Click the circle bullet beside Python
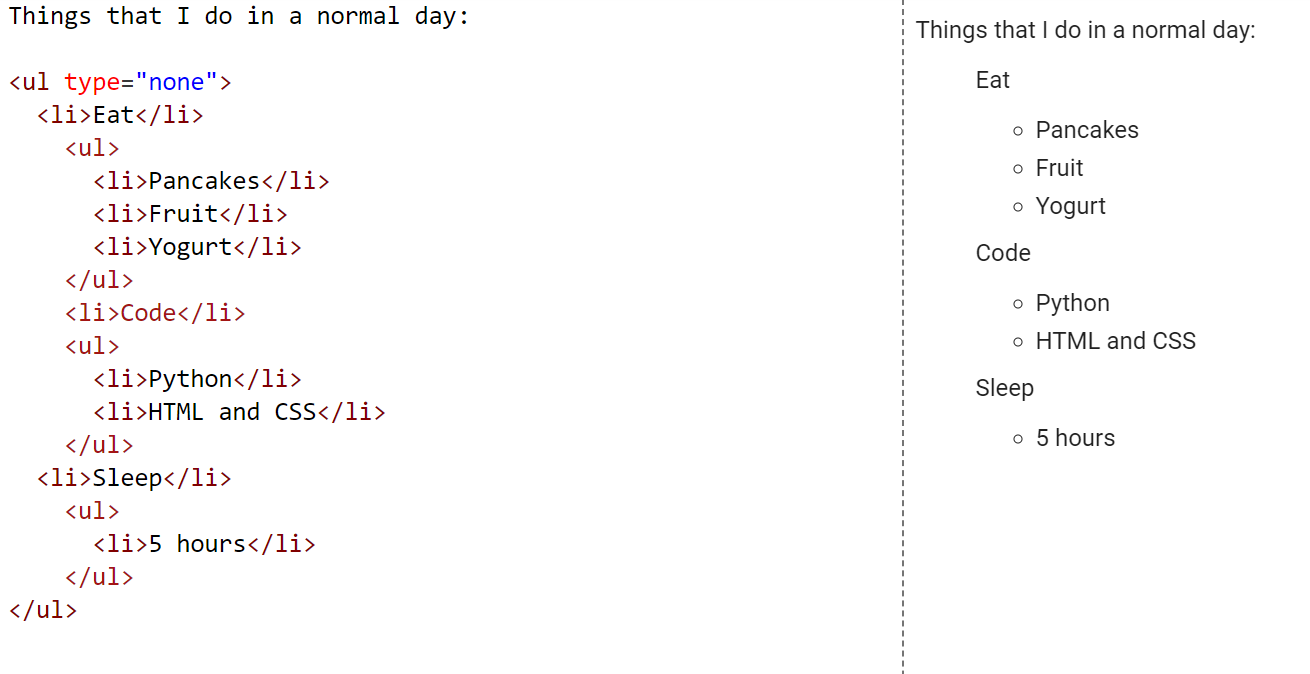Image resolution: width=1310 pixels, height=674 pixels. [1018, 304]
